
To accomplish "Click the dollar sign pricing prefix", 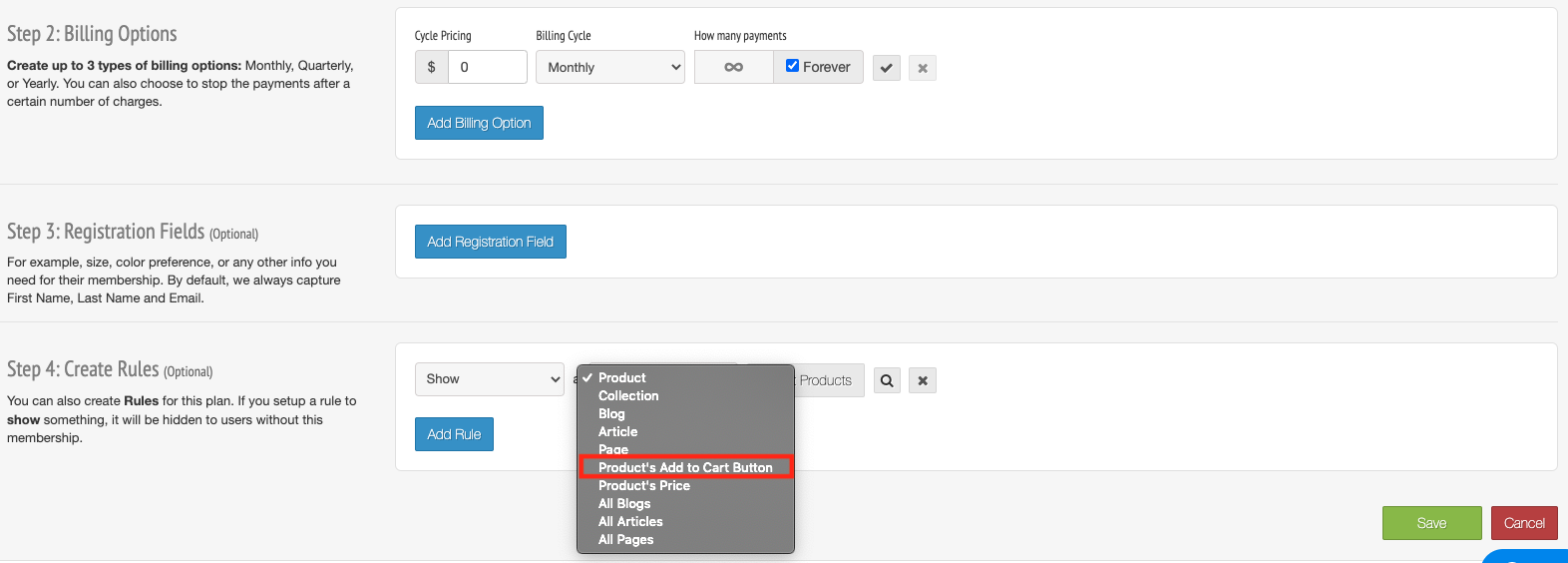I will 431,67.
